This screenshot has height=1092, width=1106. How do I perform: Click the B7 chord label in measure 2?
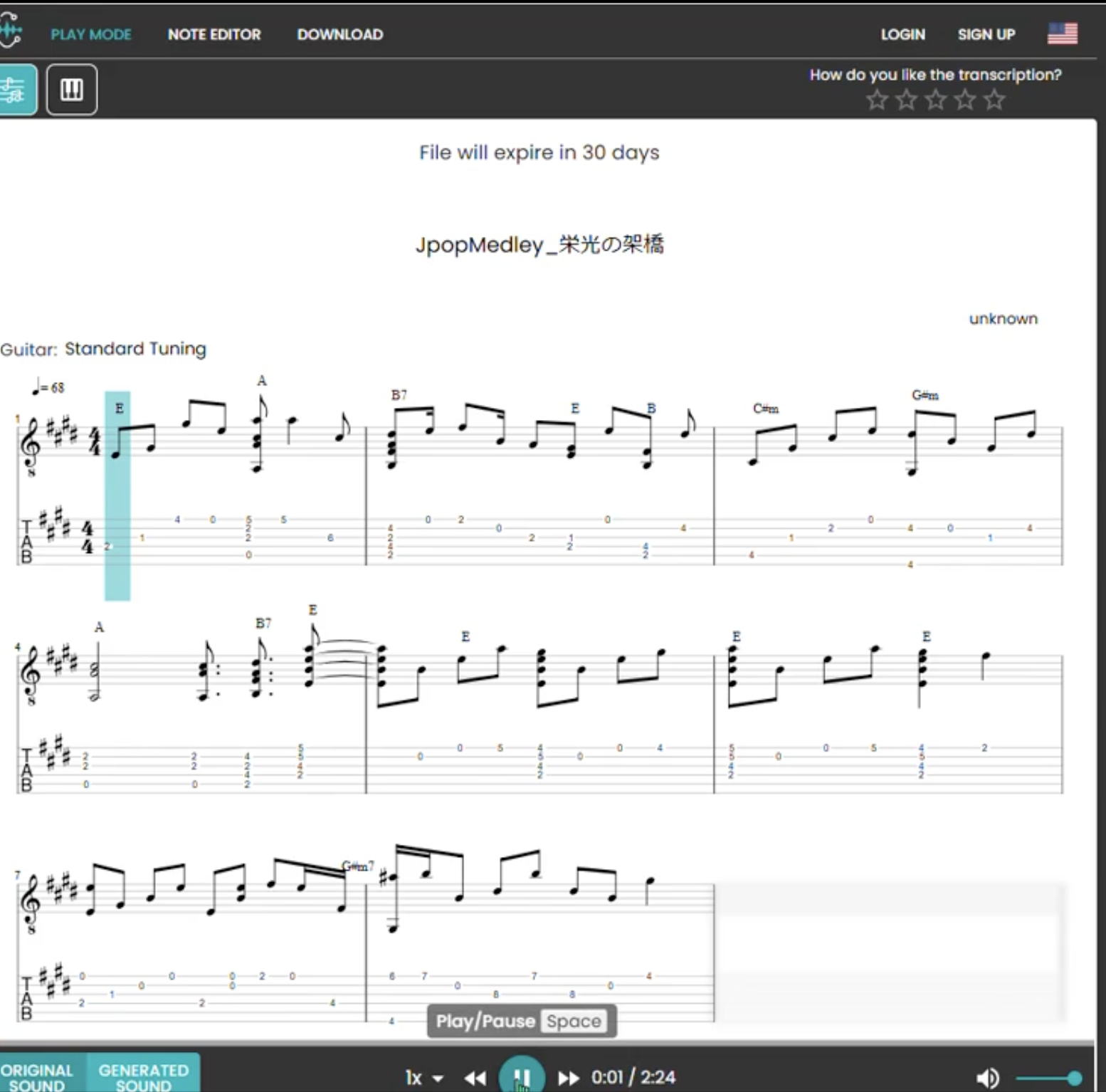(399, 395)
